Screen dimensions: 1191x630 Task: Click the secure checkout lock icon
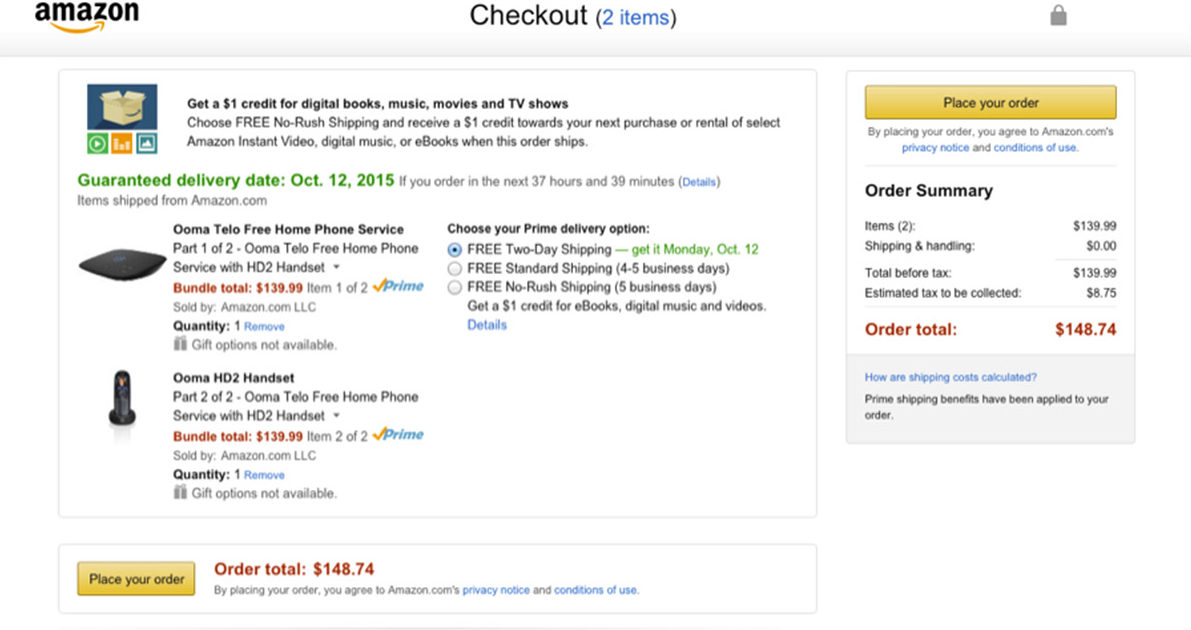1058,16
